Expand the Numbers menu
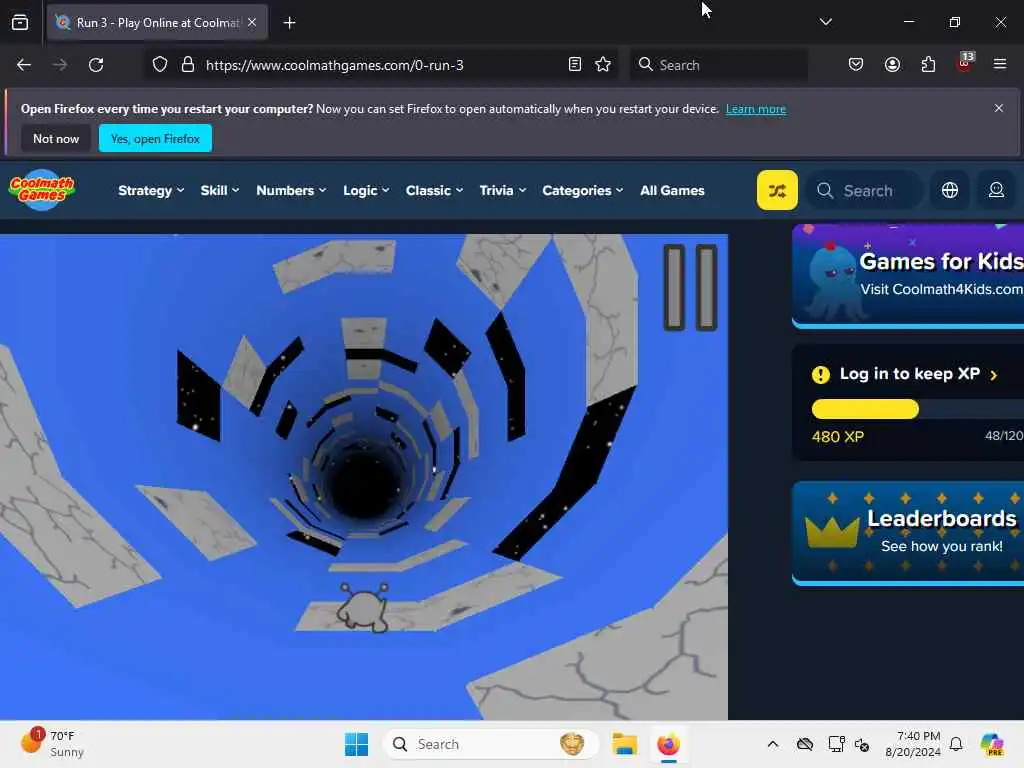Viewport: 1024px width, 768px height. [x=291, y=191]
